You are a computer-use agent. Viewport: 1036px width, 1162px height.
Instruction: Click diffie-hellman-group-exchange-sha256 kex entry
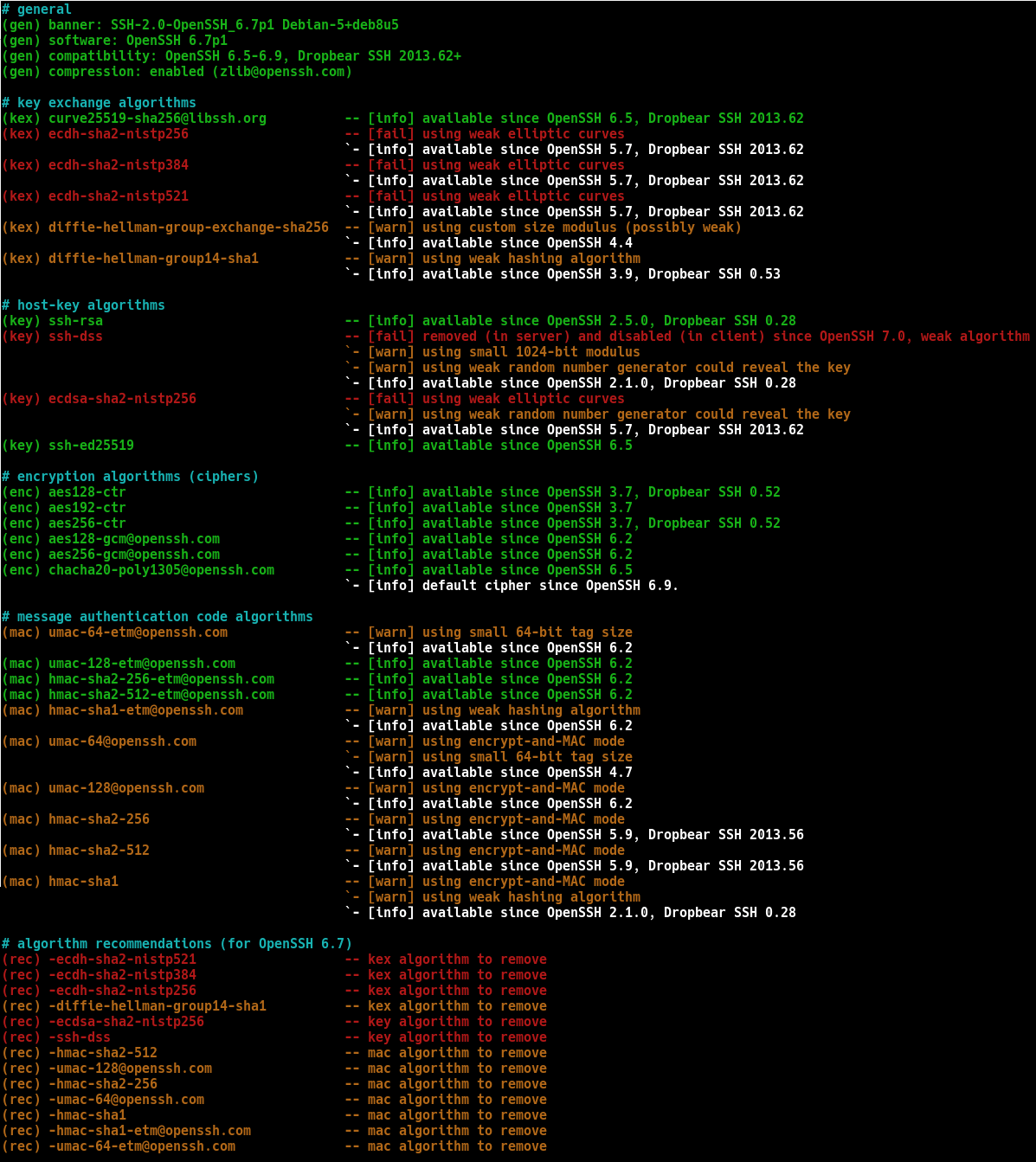pyautogui.click(x=165, y=228)
